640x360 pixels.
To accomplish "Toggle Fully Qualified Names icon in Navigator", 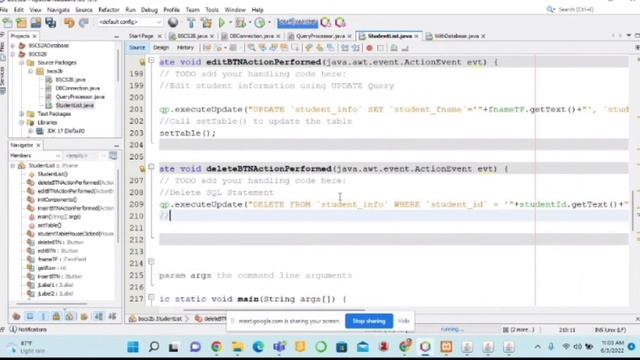I will [84, 316].
